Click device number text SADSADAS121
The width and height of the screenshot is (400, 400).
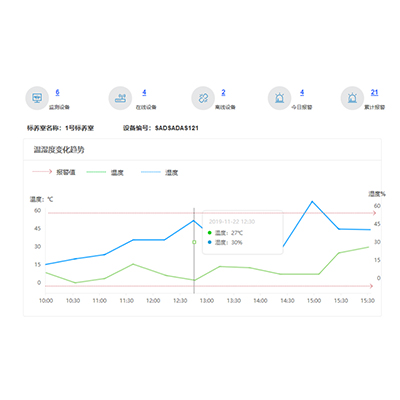(177, 128)
